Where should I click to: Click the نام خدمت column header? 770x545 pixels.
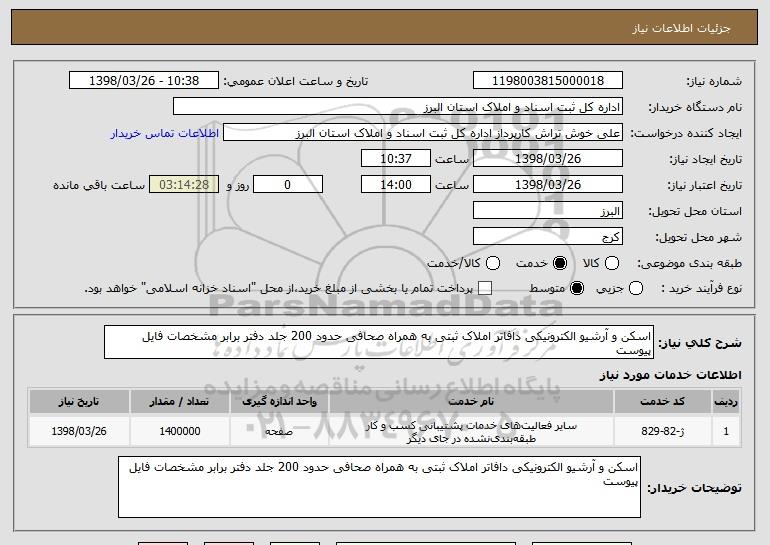pos(471,402)
